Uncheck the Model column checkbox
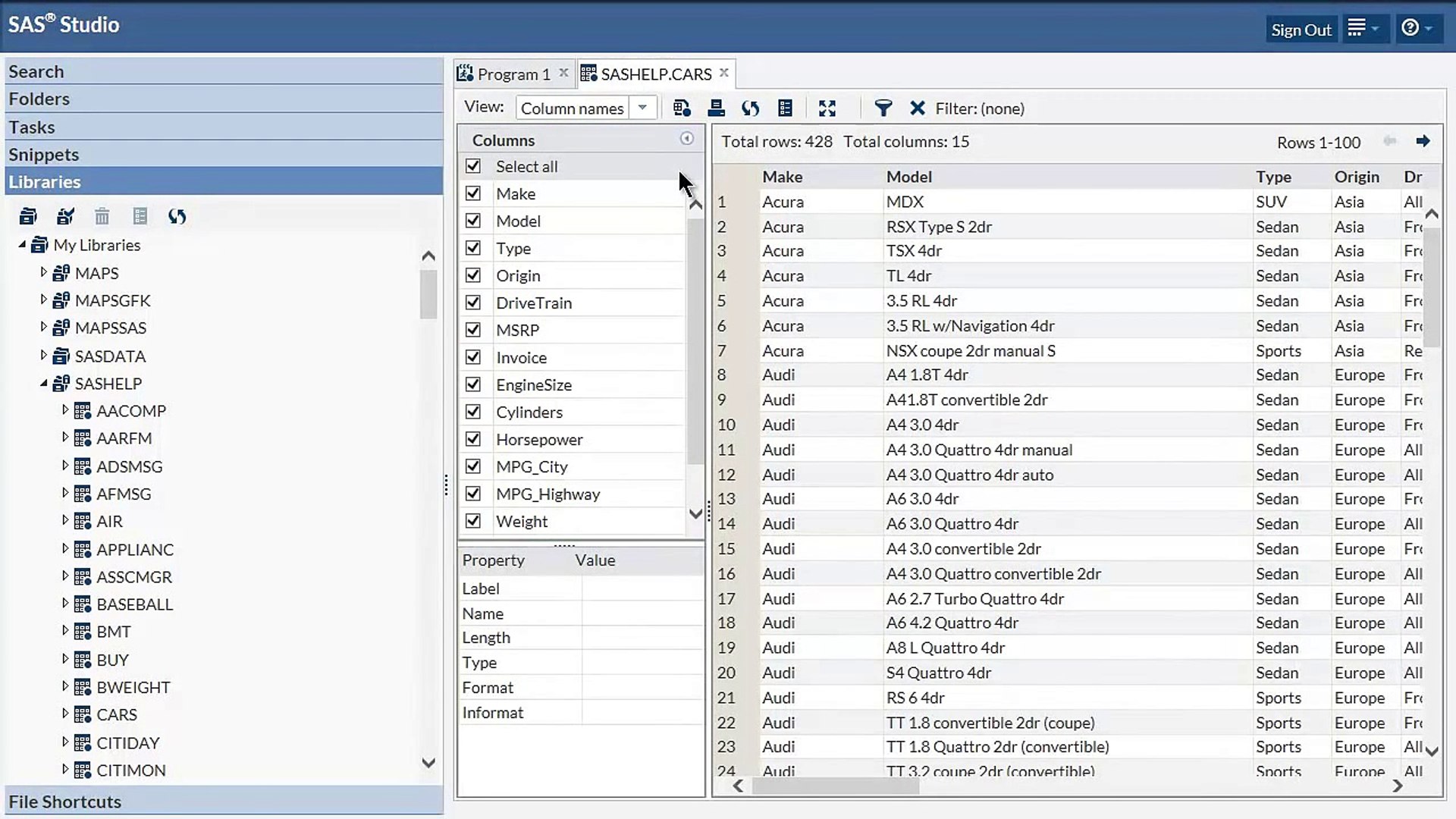Screen dimensions: 1456x819 point(473,221)
